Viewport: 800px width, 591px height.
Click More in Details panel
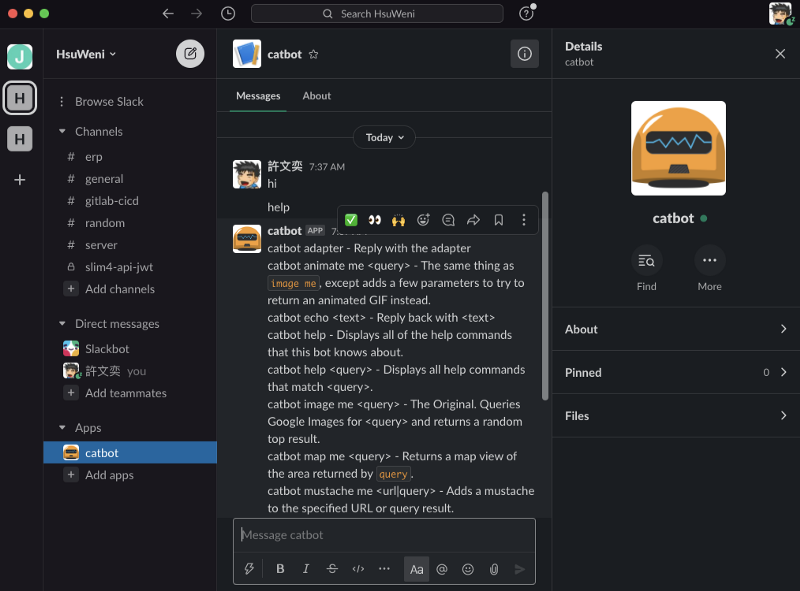pos(709,268)
